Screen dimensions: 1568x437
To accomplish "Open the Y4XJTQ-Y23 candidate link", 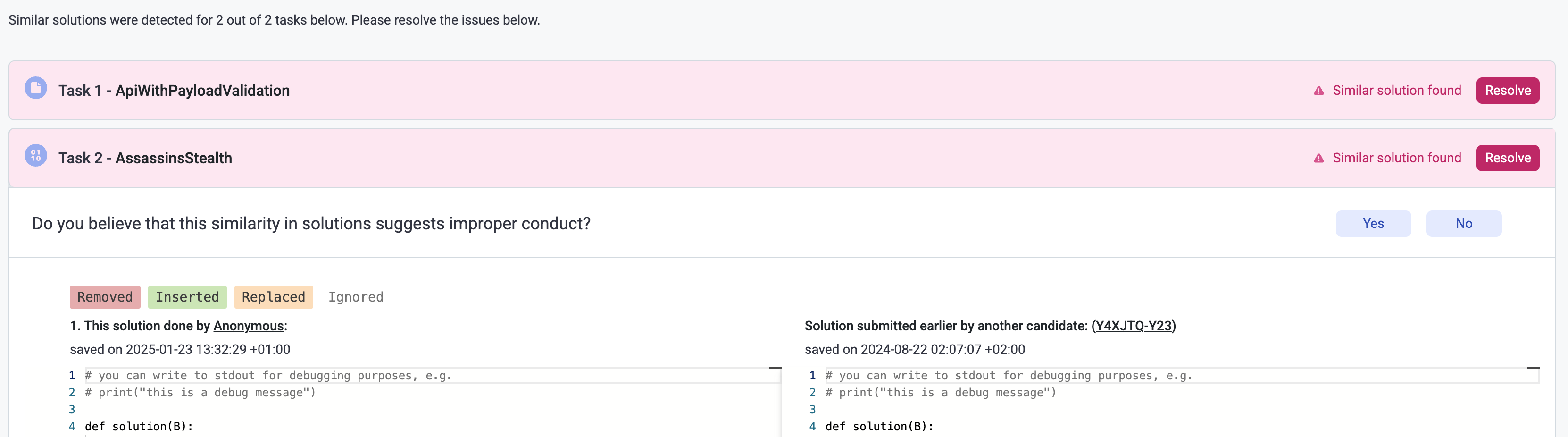I will point(1133,326).
